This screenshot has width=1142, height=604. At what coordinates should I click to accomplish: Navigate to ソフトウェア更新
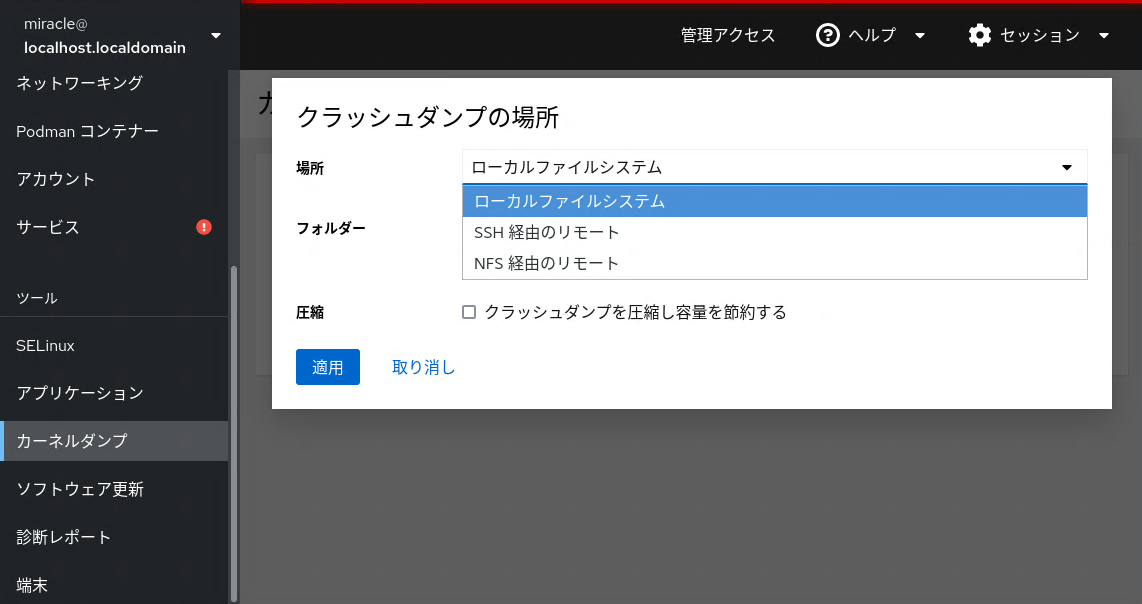click(x=80, y=489)
